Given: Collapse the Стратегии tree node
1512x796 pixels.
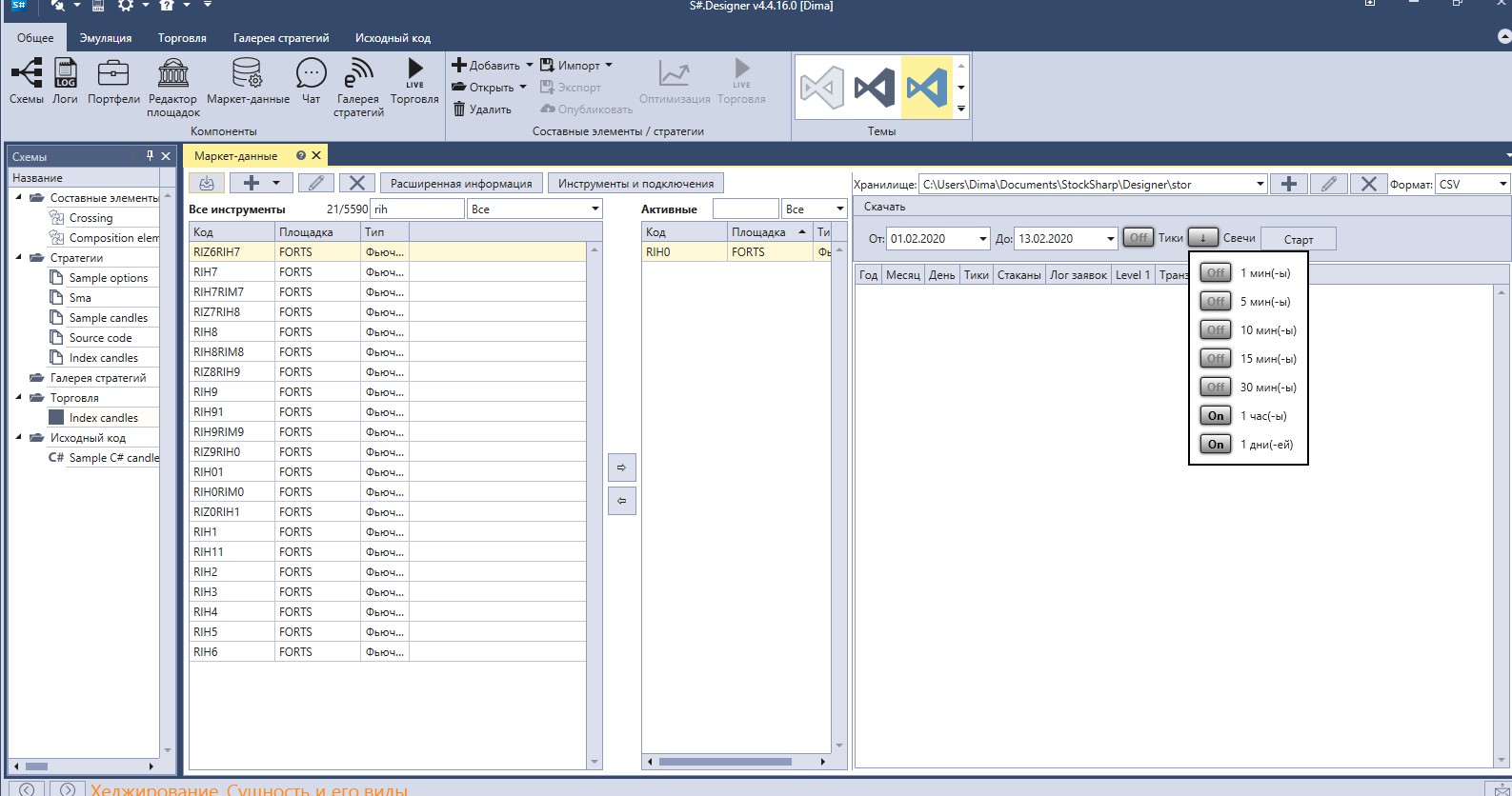Looking at the screenshot, I should tap(19, 258).
